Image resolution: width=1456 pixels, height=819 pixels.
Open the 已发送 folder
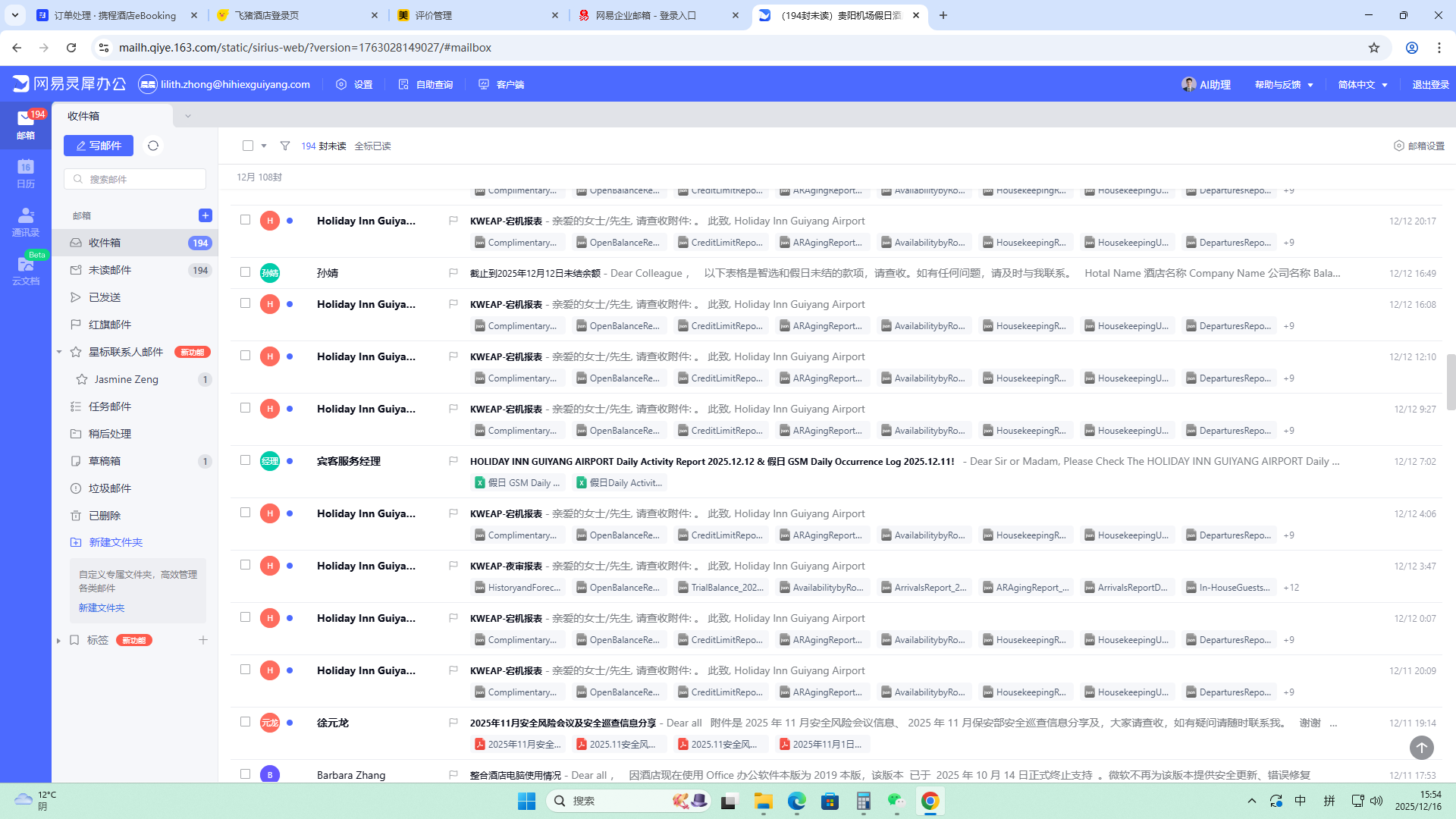click(x=105, y=297)
